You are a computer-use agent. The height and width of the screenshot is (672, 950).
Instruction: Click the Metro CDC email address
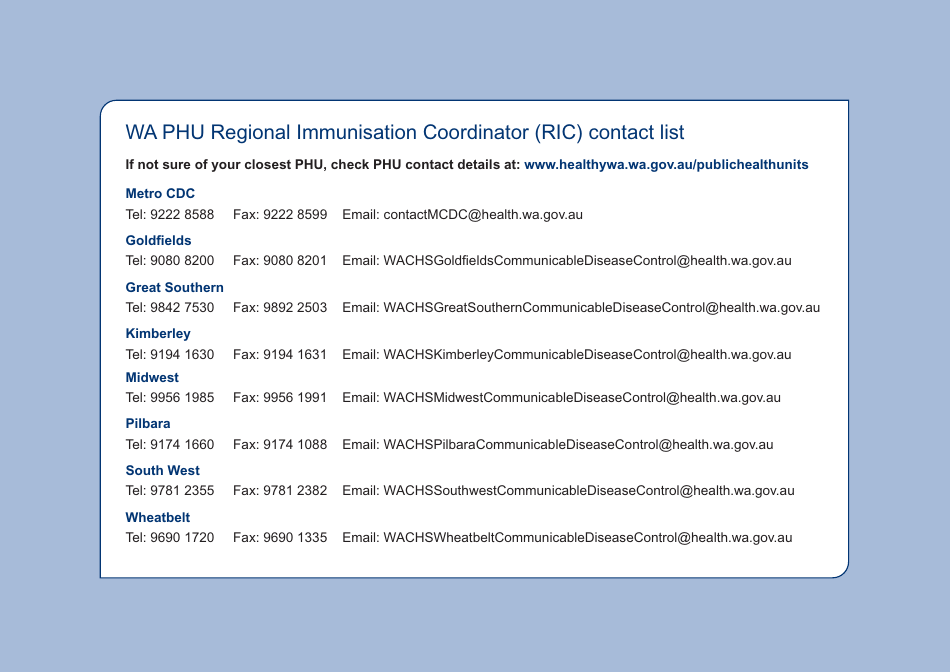483,214
